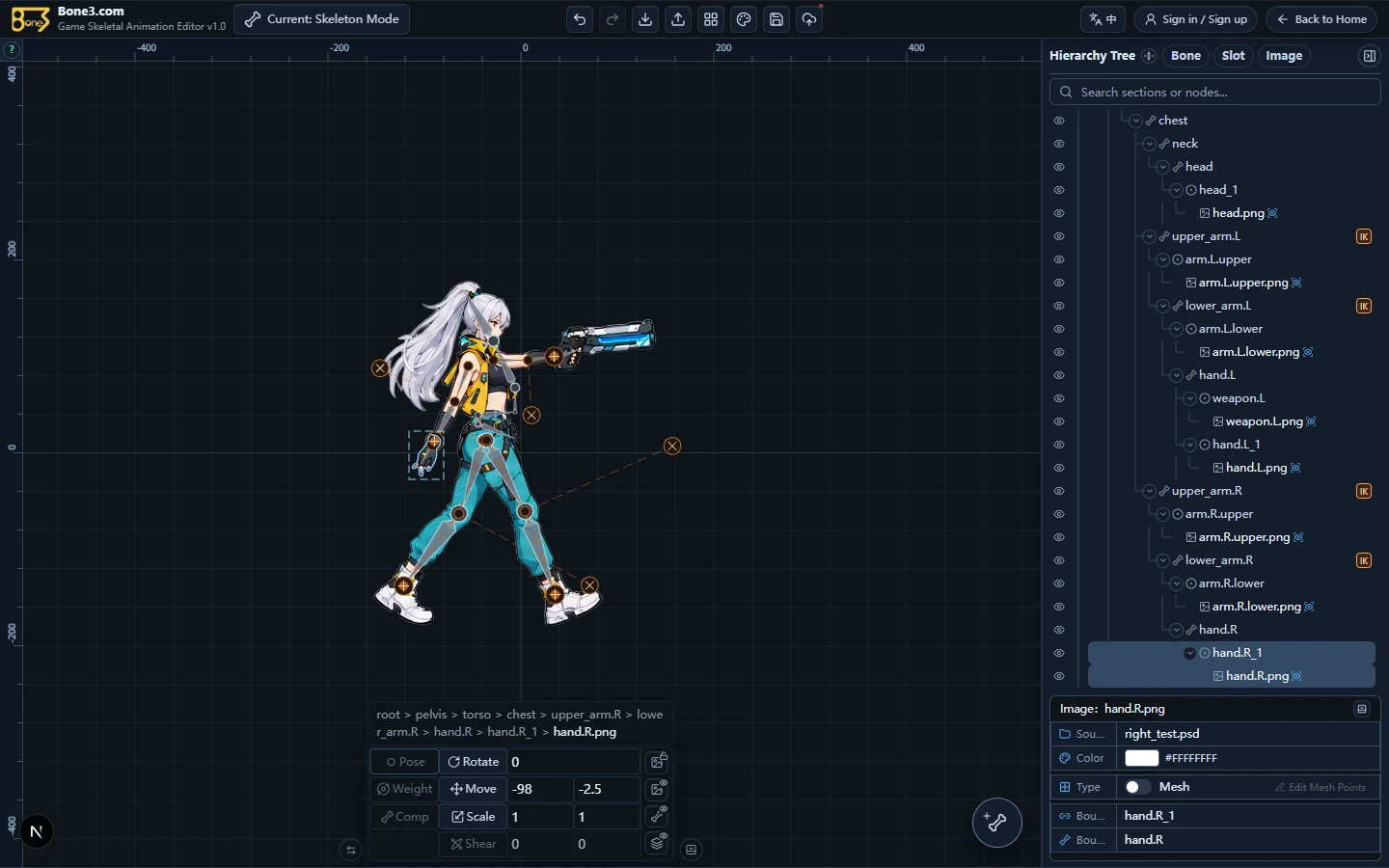Click the redo arrow in the toolbar

tap(613, 19)
